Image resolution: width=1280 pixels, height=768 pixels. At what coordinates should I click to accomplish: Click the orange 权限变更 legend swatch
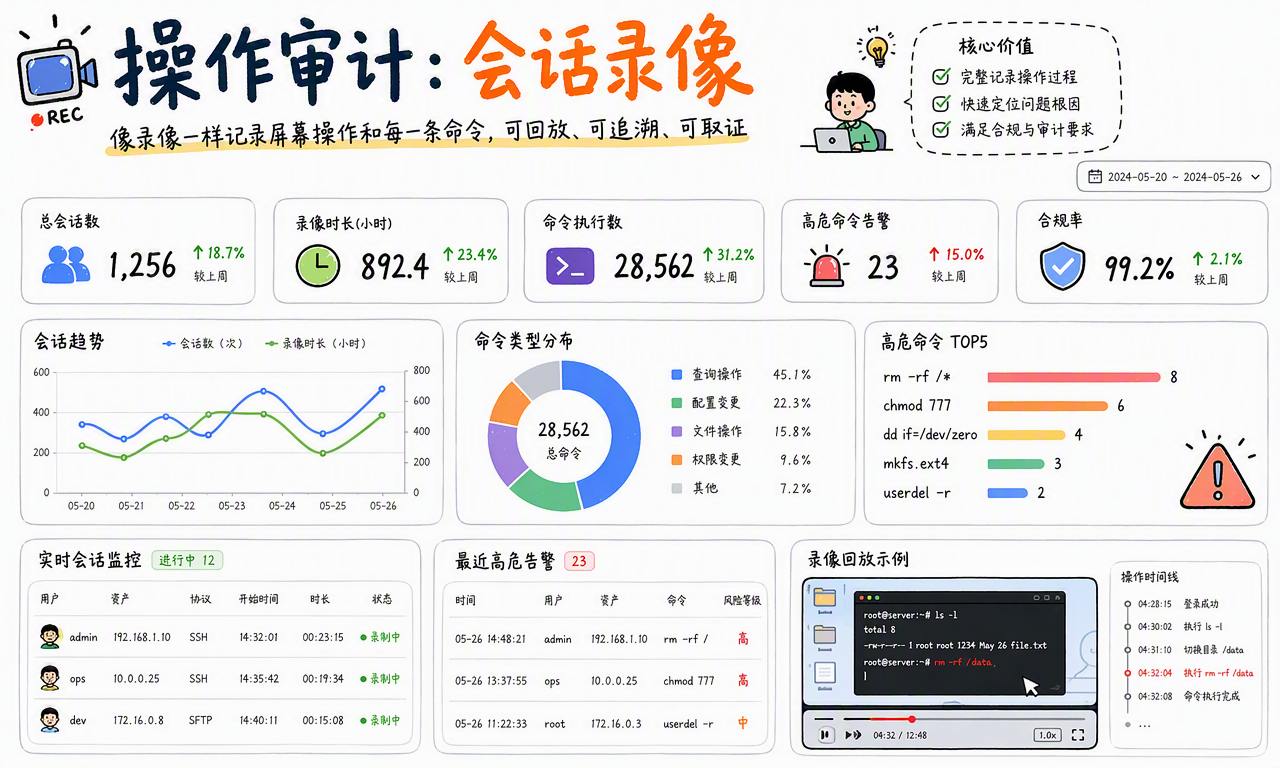click(x=677, y=460)
